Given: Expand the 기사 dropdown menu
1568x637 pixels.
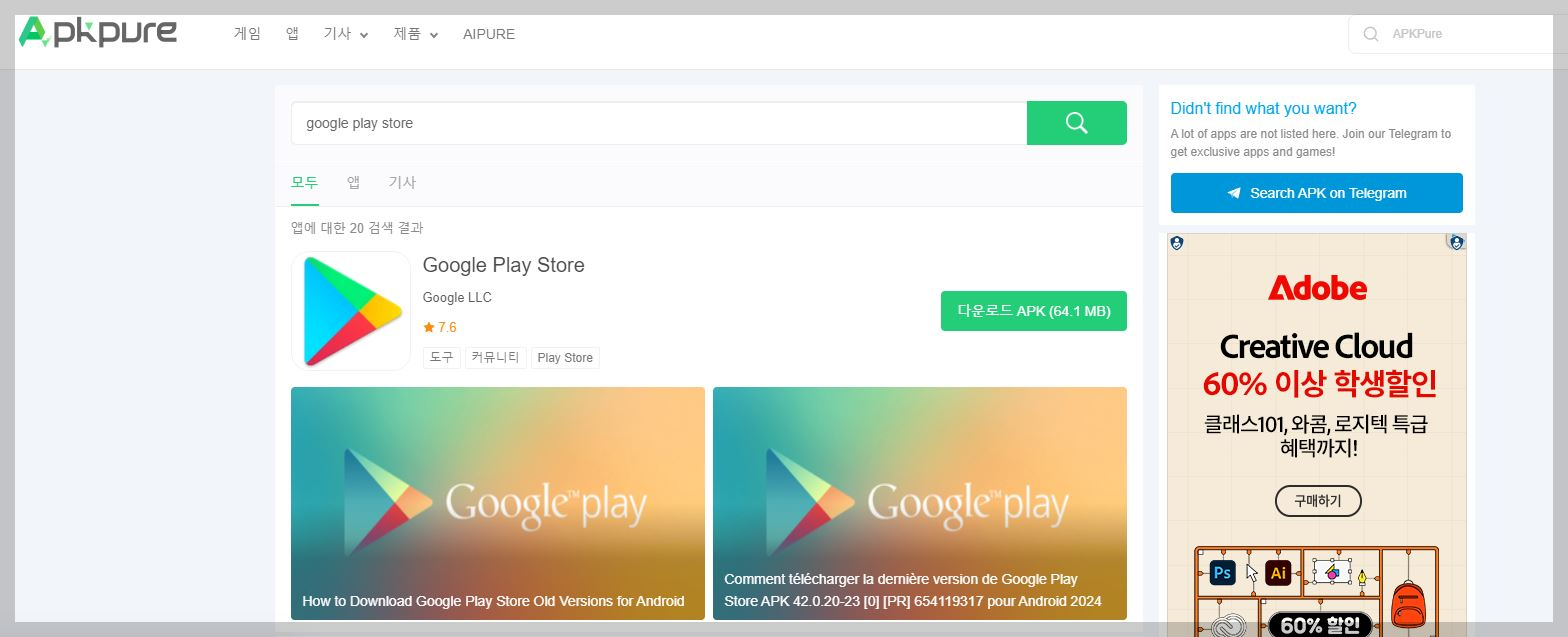Looking at the screenshot, I should 346,34.
